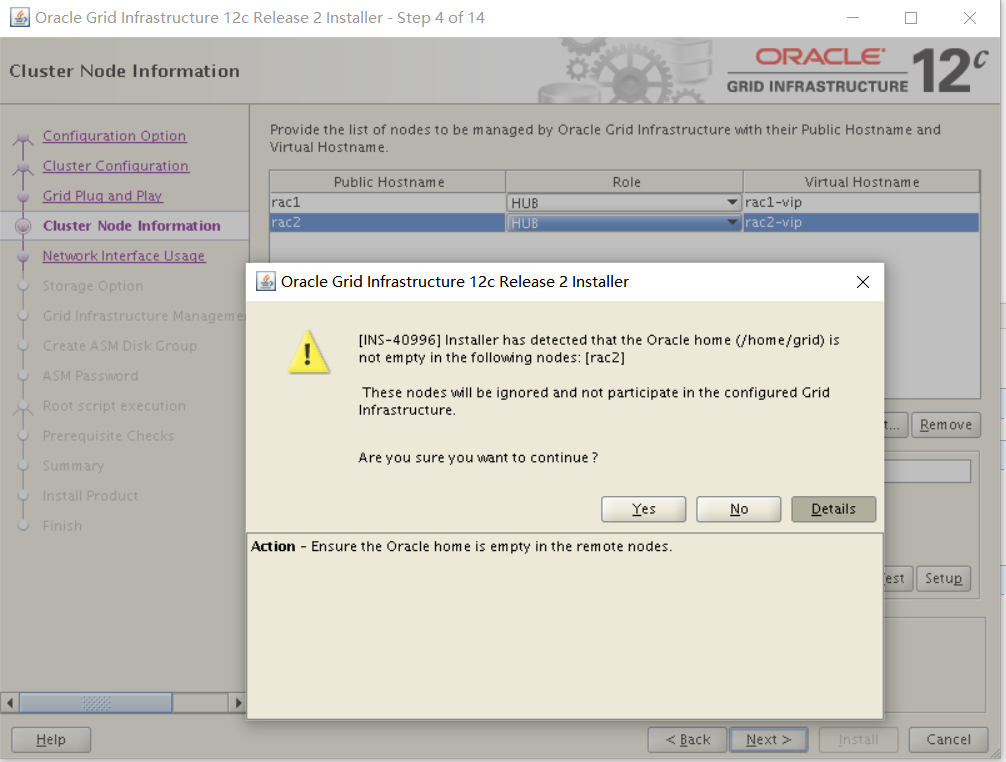Minimize the installer main window
The width and height of the screenshot is (1006, 762).
tap(853, 18)
